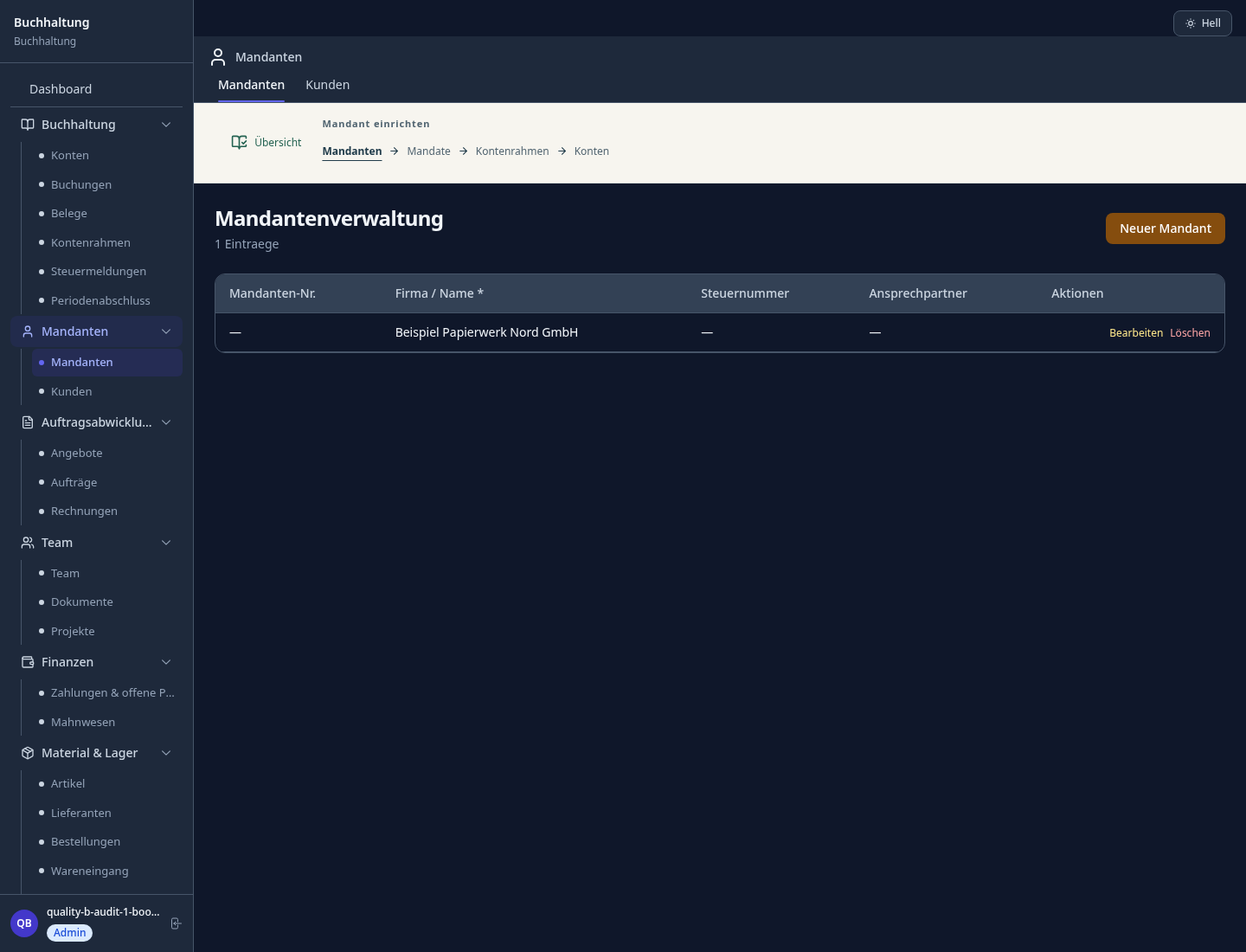The height and width of the screenshot is (952, 1246).
Task: Go to the Kontenrahmen setup step
Action: [x=512, y=151]
